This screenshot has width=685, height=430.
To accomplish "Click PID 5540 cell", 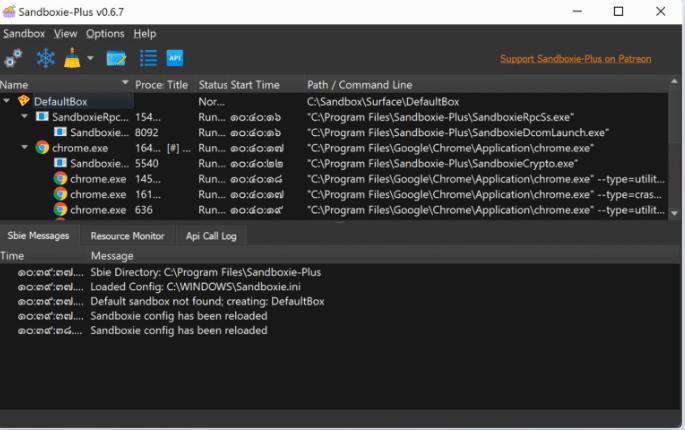I will (x=146, y=163).
